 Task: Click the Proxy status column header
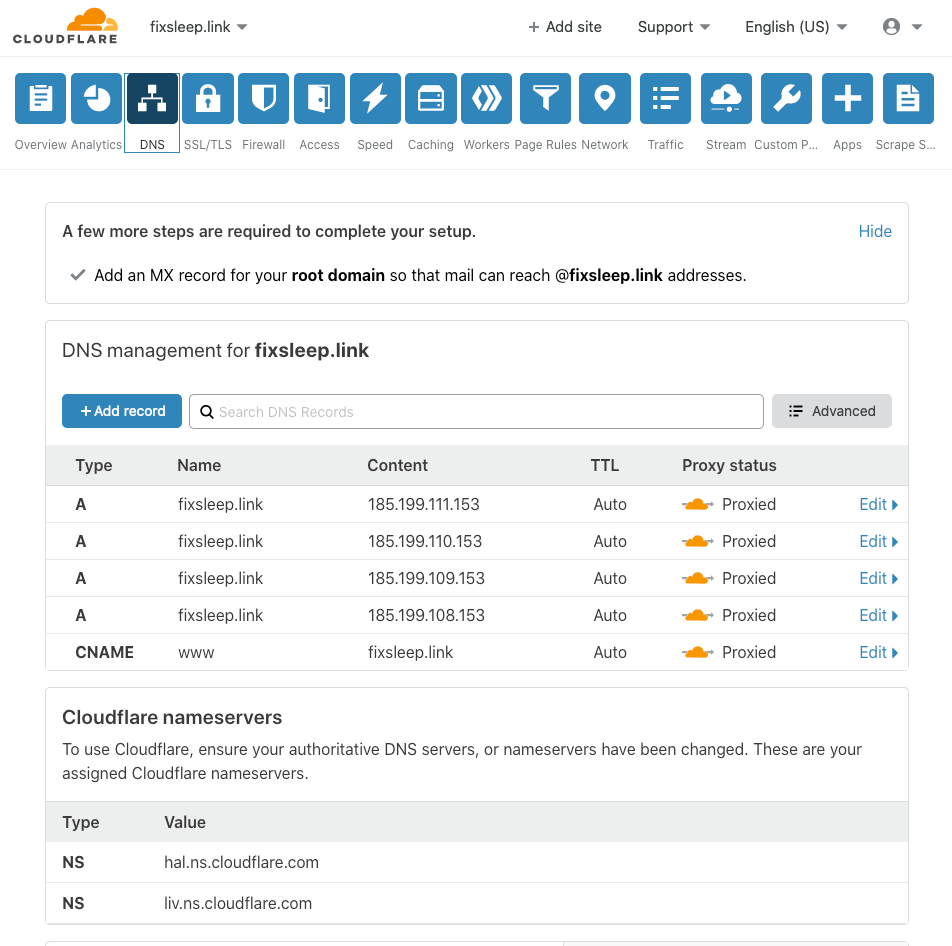tap(729, 466)
